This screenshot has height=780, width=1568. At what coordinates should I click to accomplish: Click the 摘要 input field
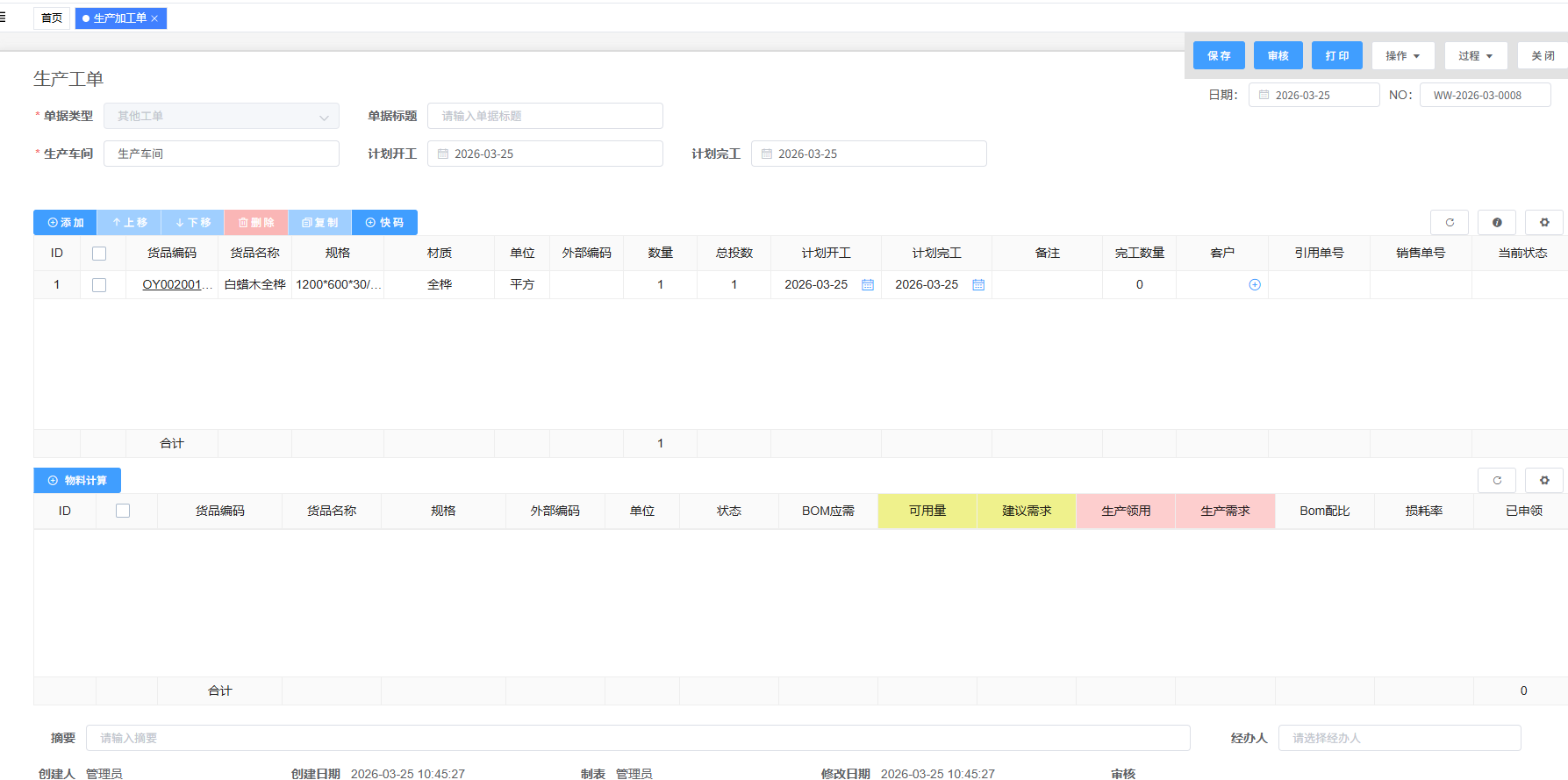coord(637,738)
